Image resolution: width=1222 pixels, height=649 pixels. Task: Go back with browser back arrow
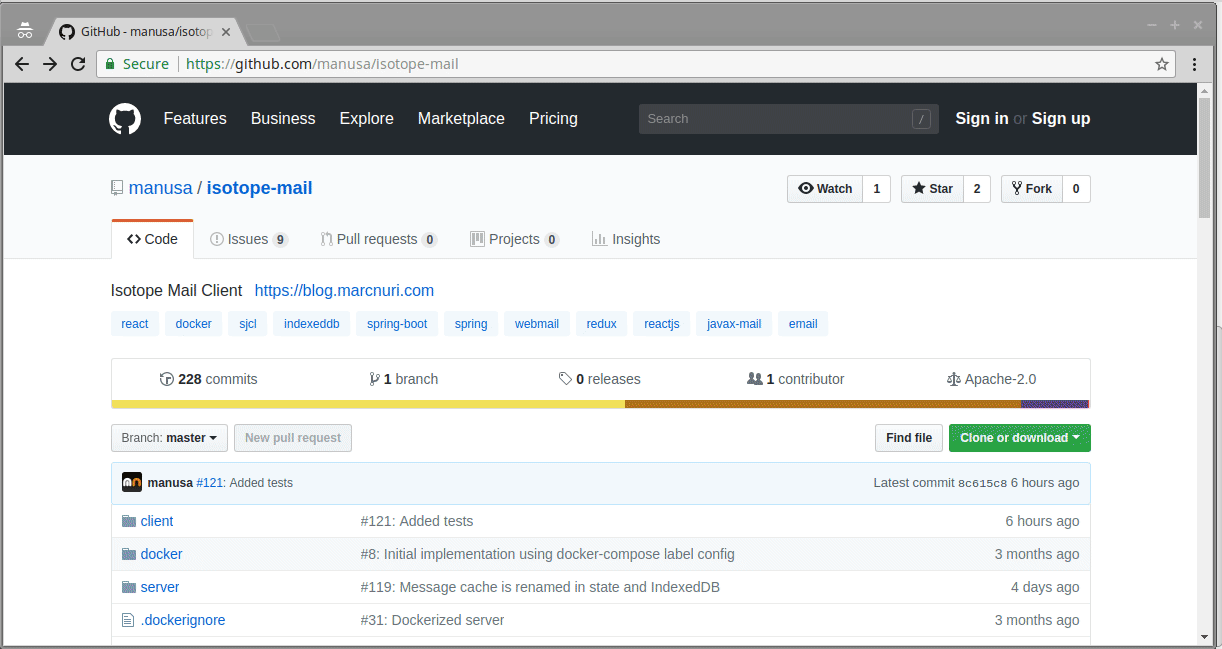click(x=22, y=64)
